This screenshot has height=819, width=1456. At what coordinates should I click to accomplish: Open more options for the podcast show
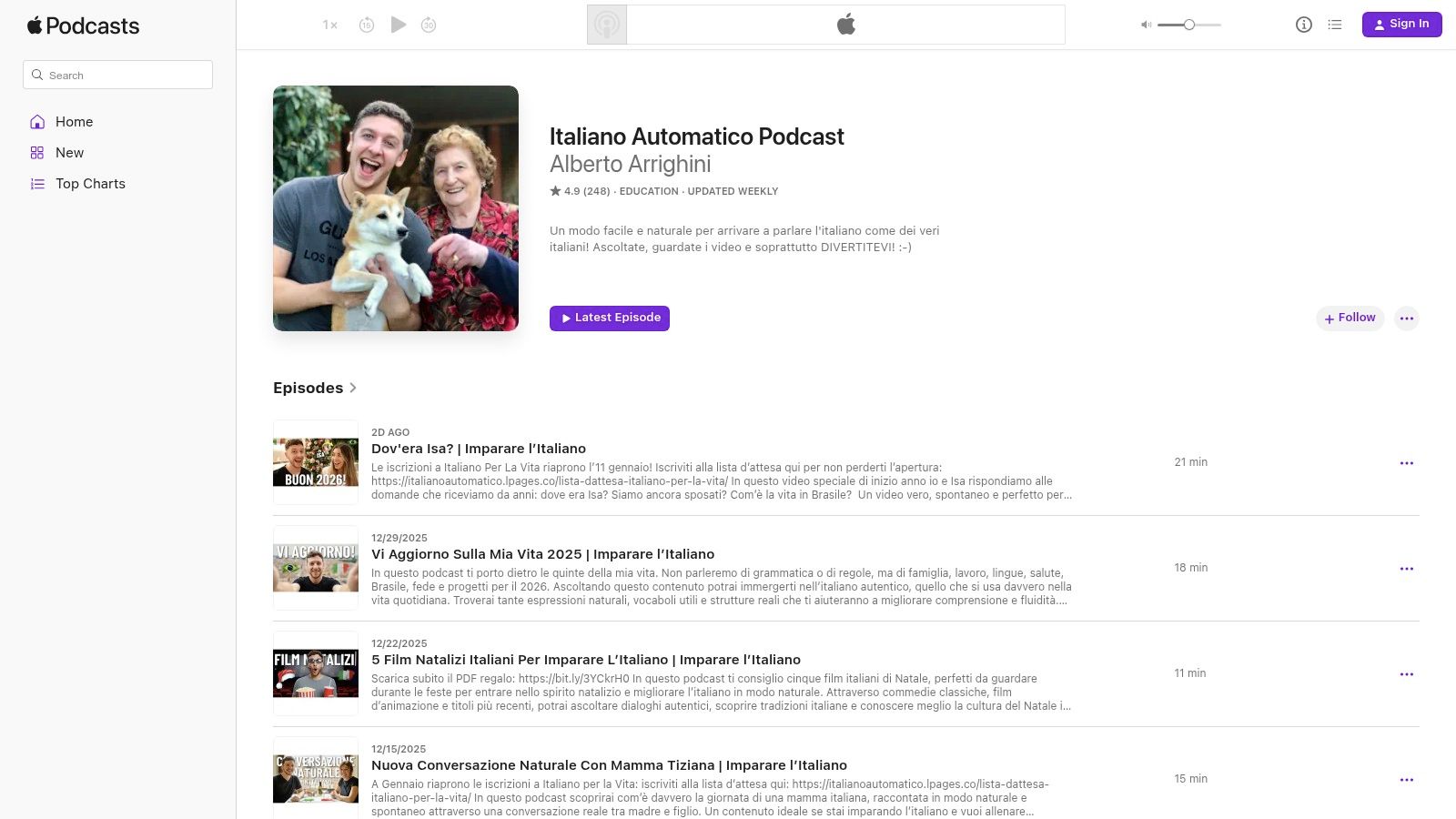(1407, 318)
